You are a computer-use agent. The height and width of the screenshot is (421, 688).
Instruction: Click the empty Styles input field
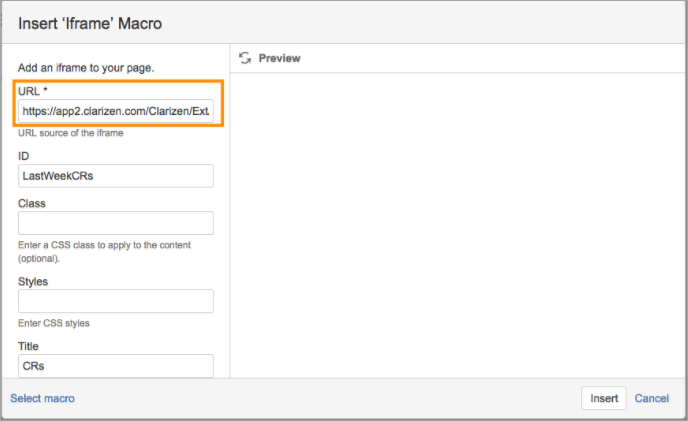click(116, 301)
